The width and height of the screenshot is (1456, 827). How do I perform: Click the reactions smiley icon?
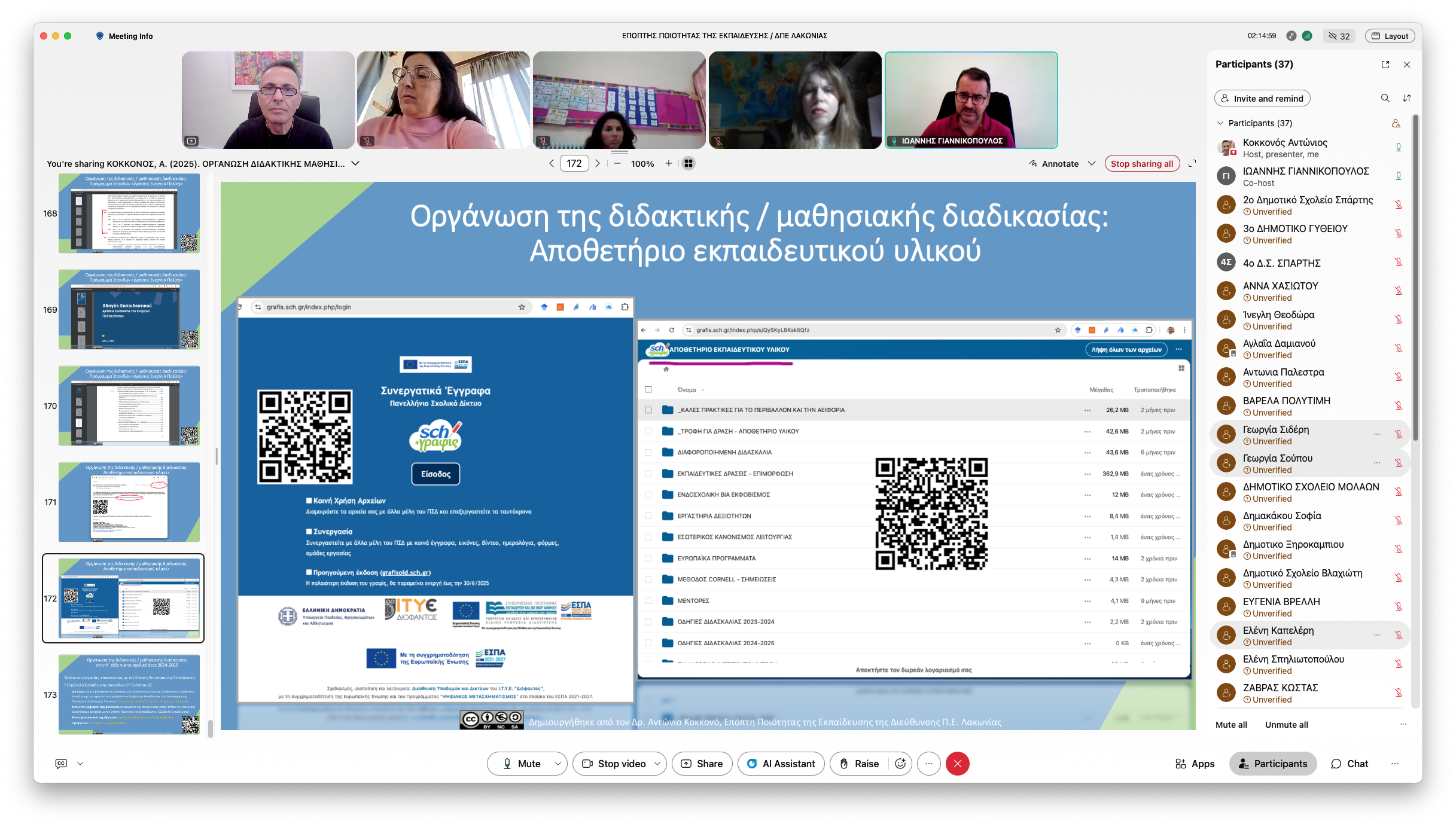pos(900,764)
